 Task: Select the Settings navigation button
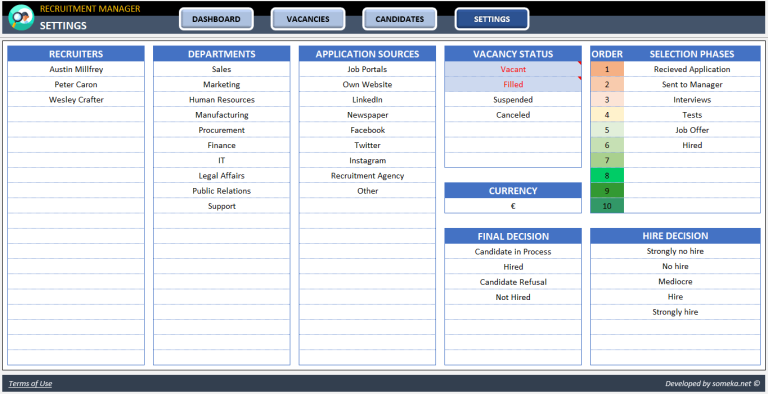pos(492,19)
